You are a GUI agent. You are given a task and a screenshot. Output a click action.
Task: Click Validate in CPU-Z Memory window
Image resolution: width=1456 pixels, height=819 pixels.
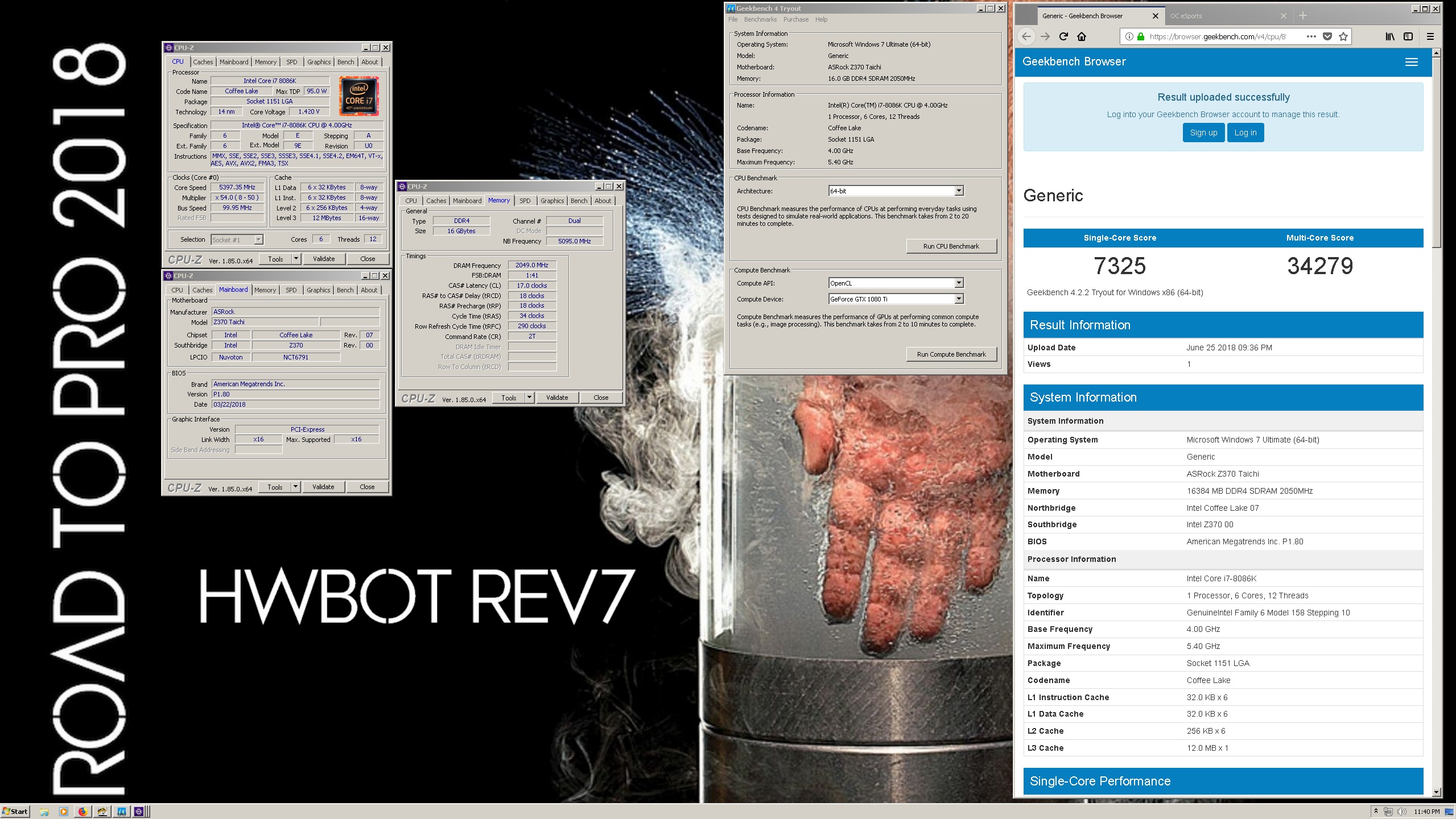(556, 398)
